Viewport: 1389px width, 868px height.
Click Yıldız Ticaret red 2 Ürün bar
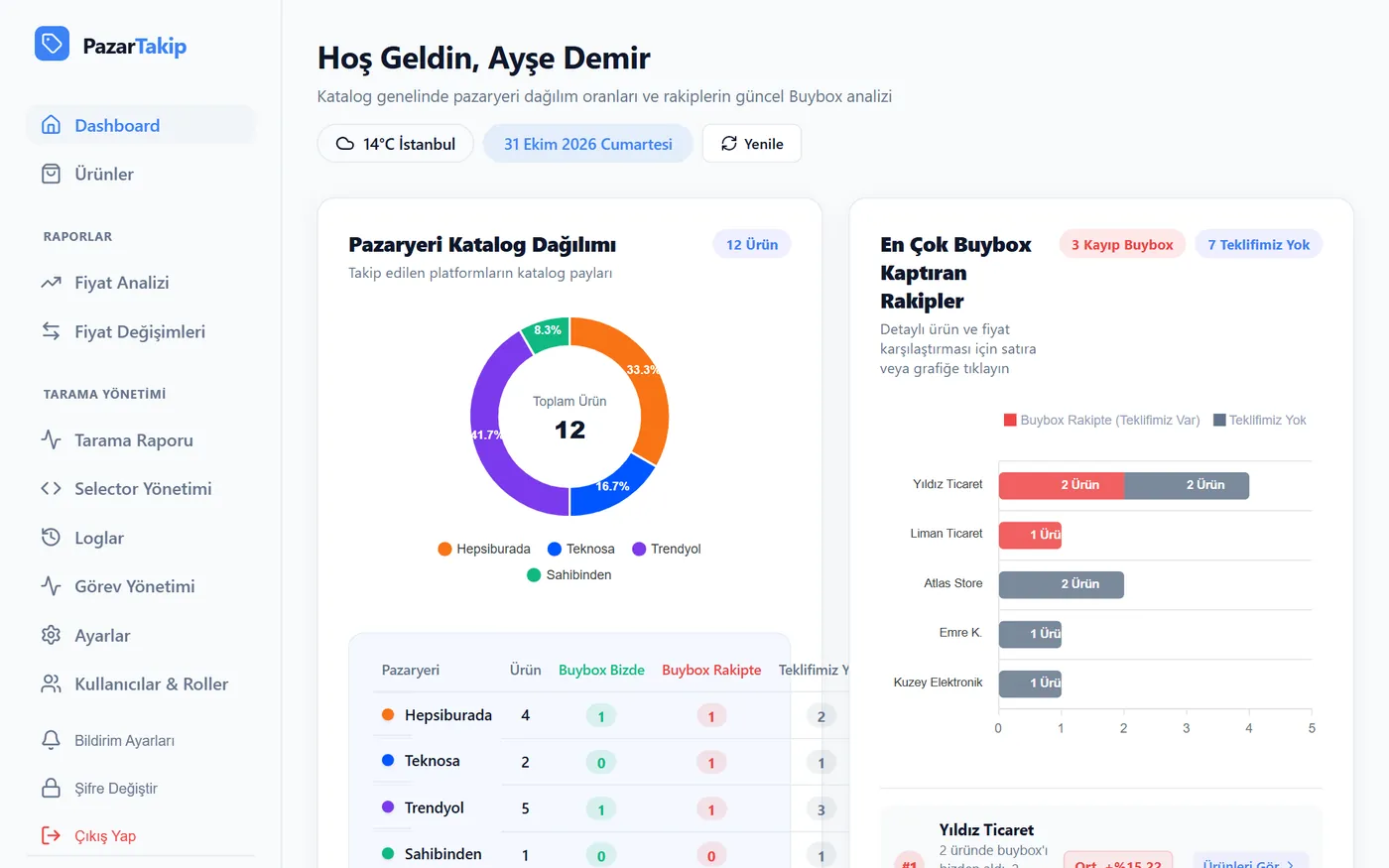[1062, 485]
